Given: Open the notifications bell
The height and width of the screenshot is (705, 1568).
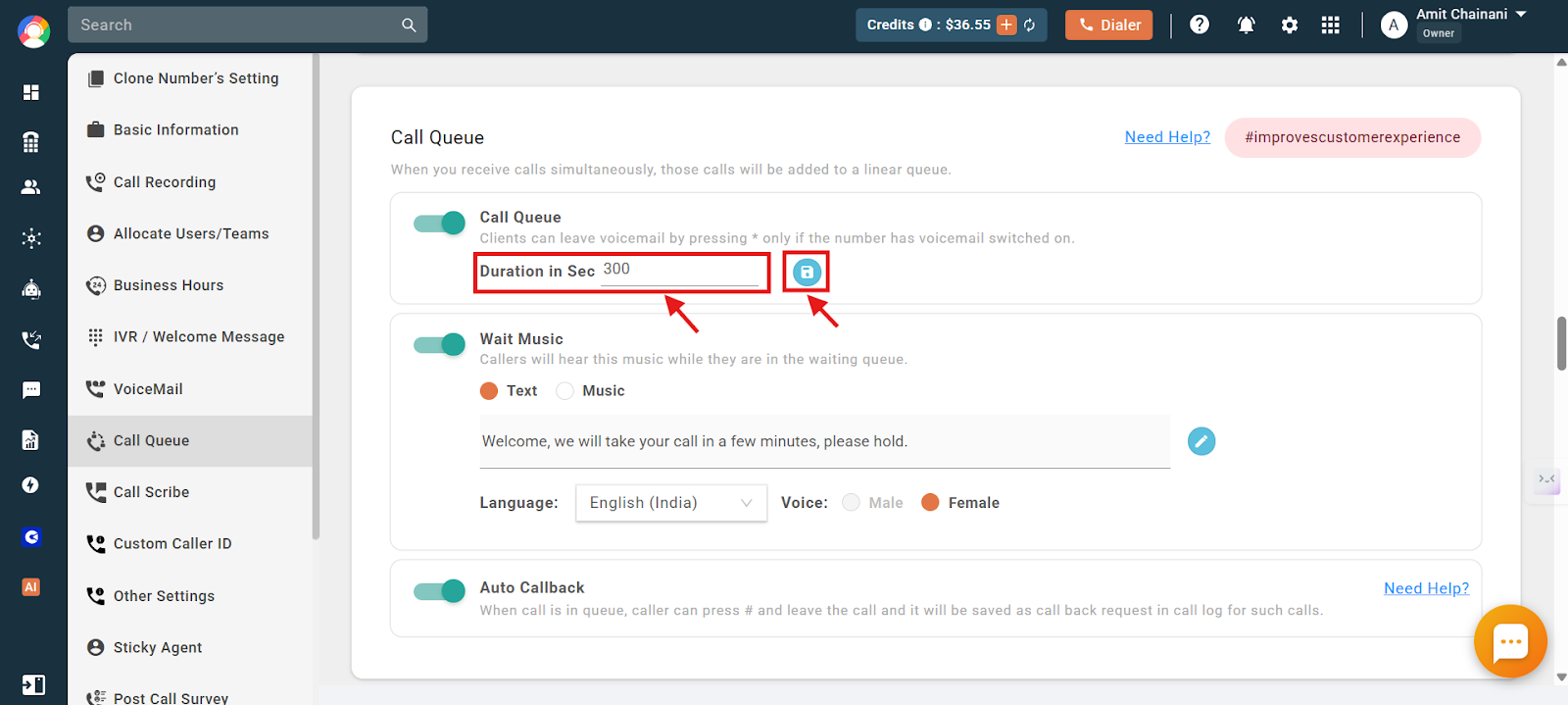Looking at the screenshot, I should 1246,25.
